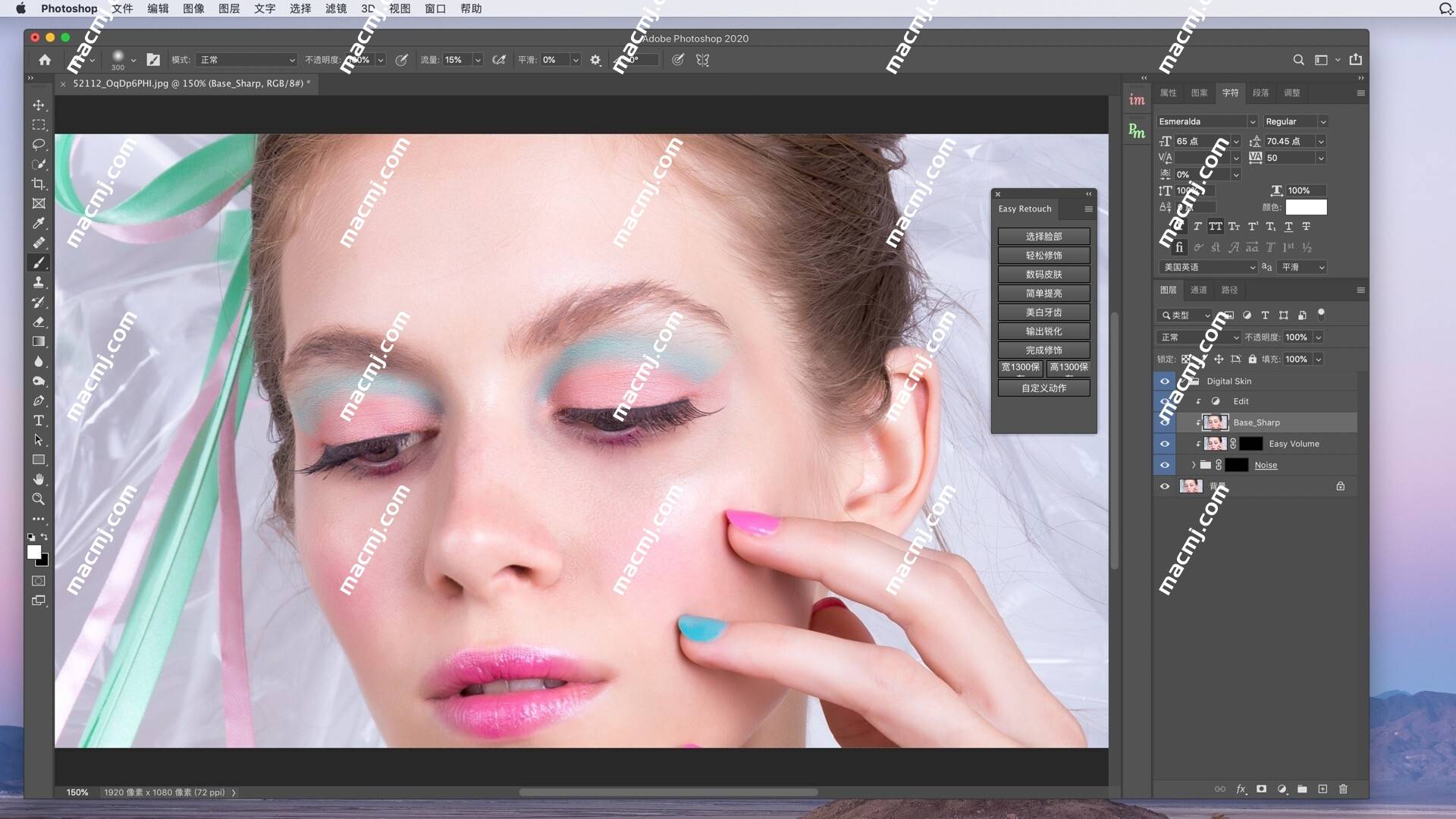The height and width of the screenshot is (819, 1456).
Task: Select the Eyedropper tool
Action: click(x=39, y=222)
